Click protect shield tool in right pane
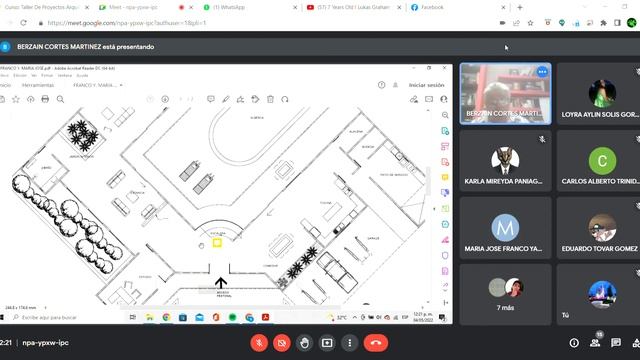The width and height of the screenshot is (640, 360). click(x=445, y=256)
